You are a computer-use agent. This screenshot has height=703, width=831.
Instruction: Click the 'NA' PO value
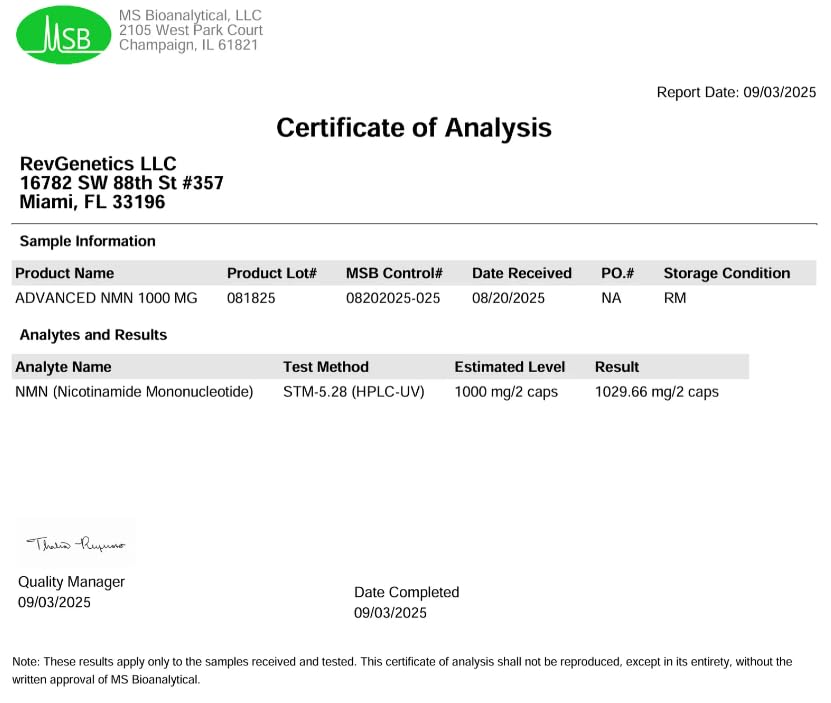611,298
